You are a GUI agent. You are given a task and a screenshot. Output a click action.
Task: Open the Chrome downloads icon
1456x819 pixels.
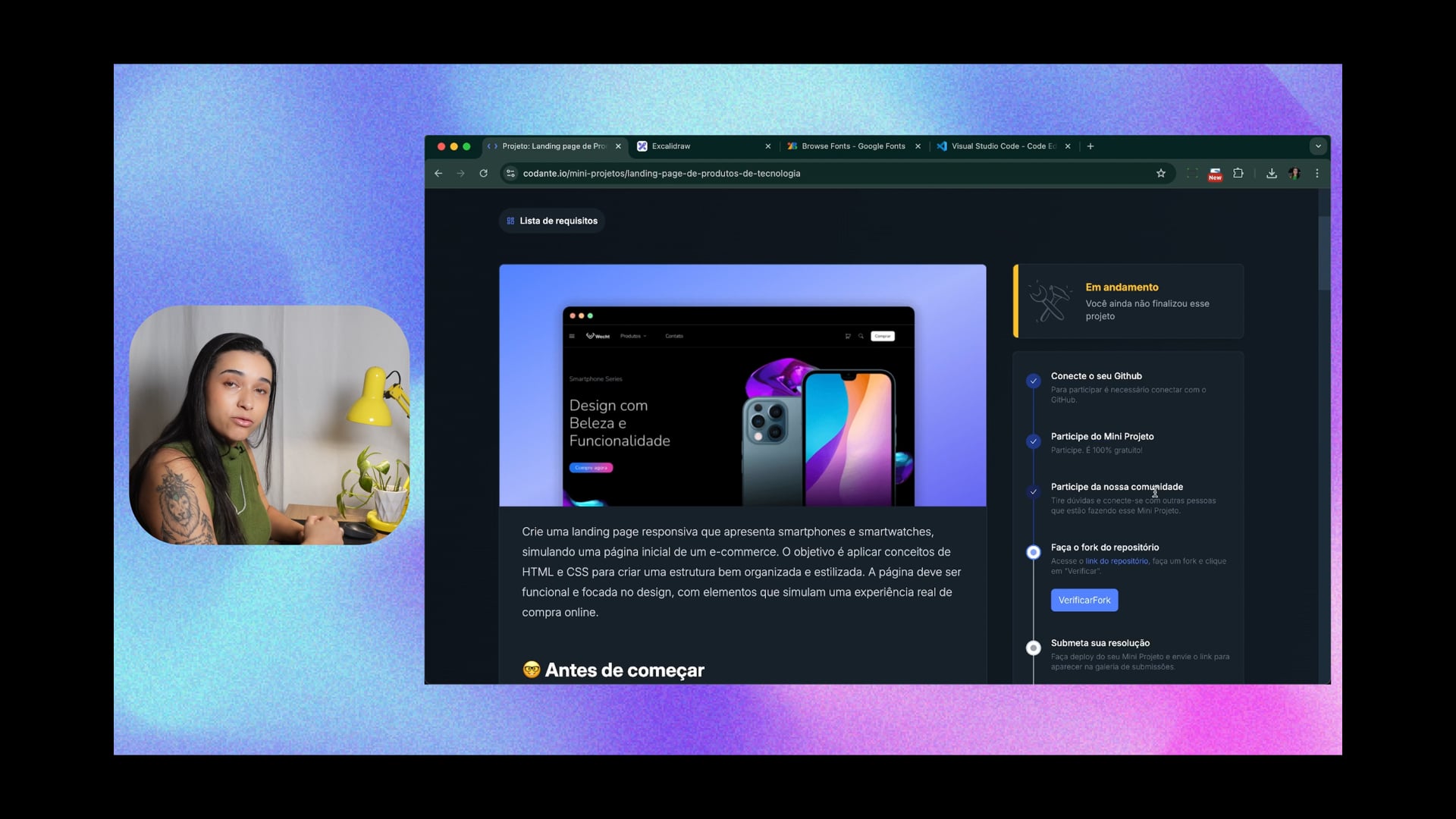1272,174
